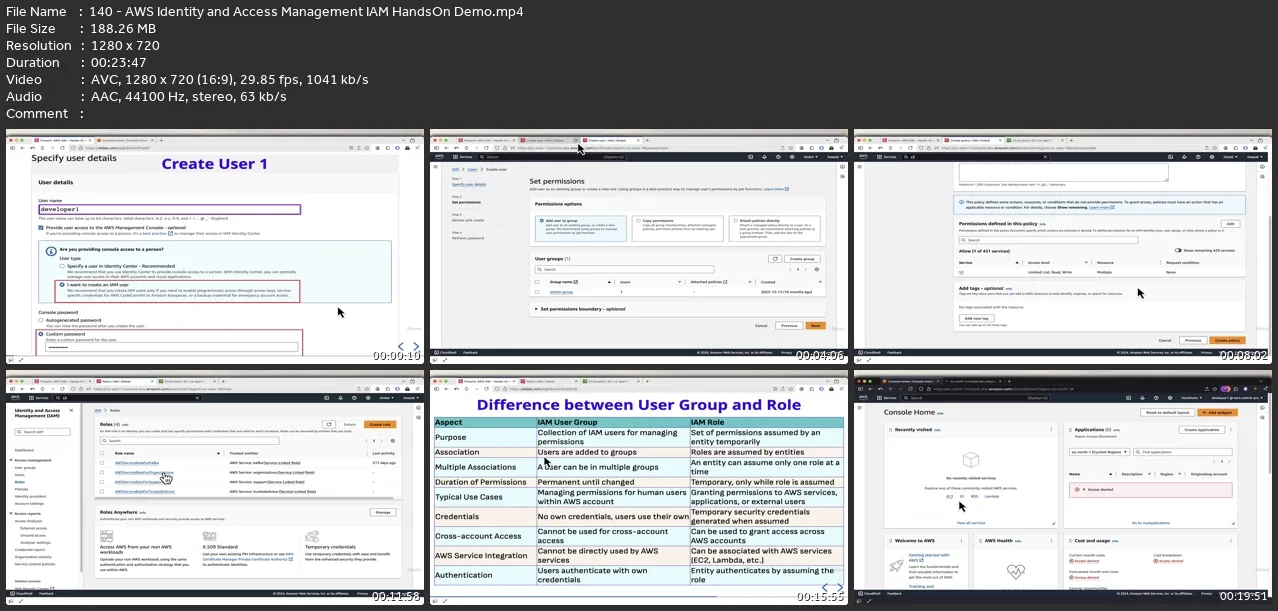Open the 00:00:10 Create User 1 thumbnail
Image resolution: width=1278 pixels, height=611 pixels.
tap(215, 246)
